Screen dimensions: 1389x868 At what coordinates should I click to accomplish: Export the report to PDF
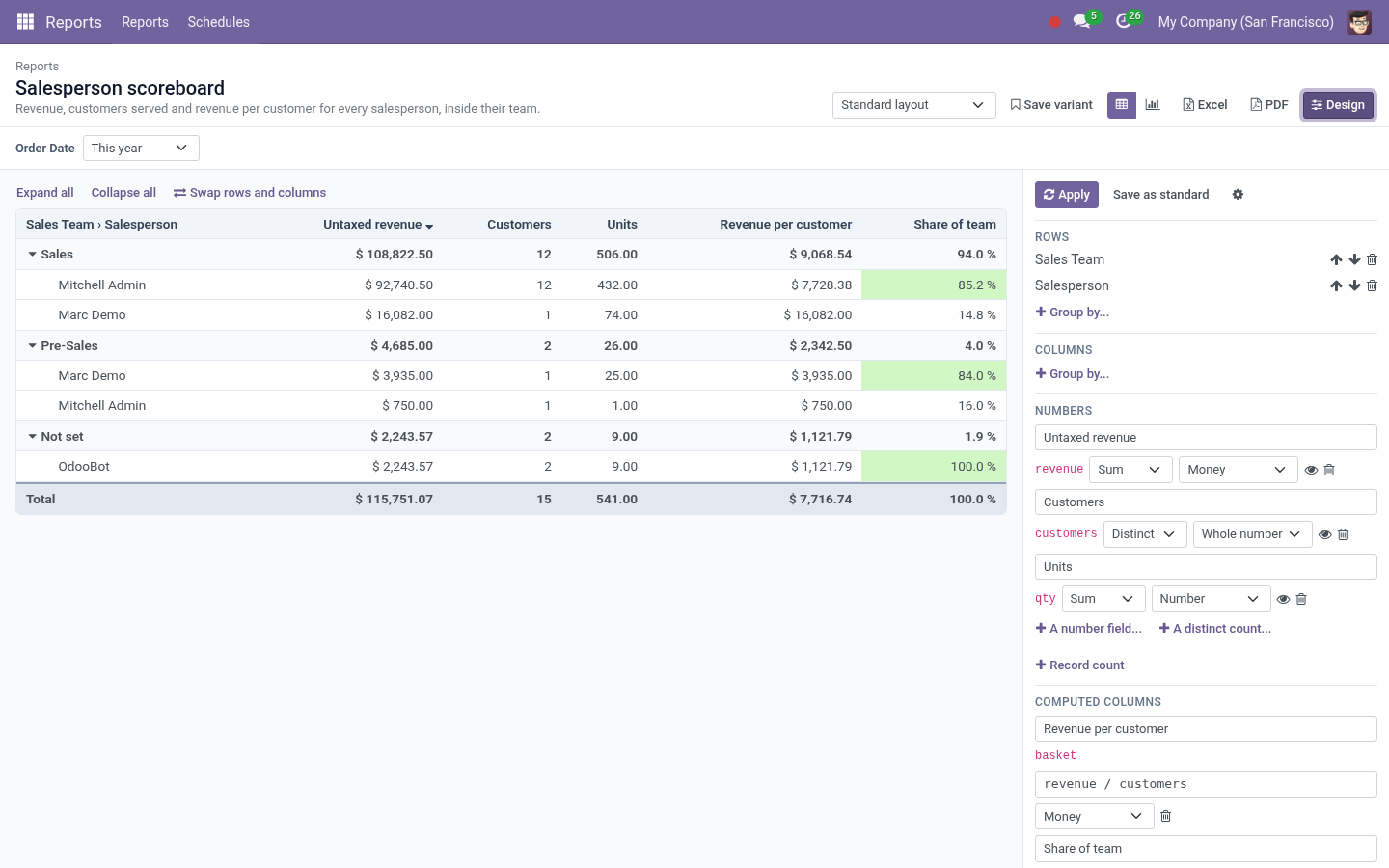(x=1269, y=105)
